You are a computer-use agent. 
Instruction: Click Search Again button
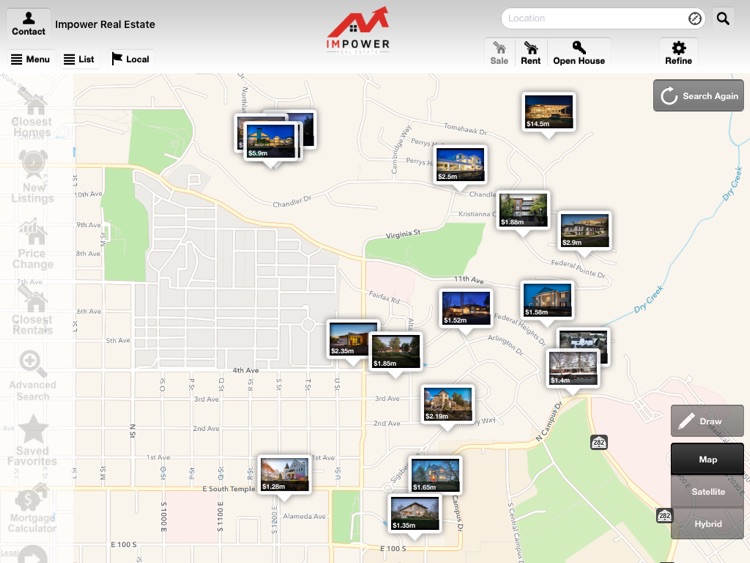tap(698, 96)
